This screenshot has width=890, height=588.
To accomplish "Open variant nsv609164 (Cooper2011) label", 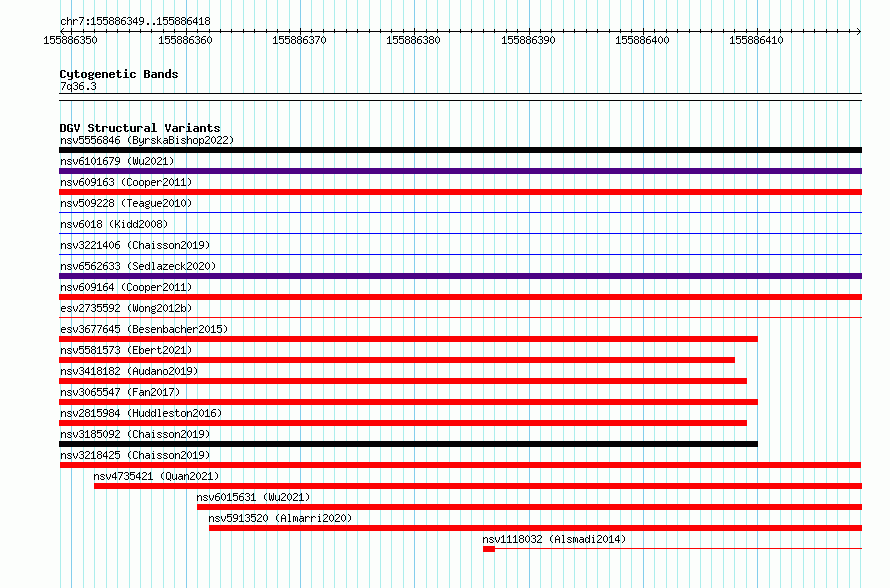I will pyautogui.click(x=126, y=287).
